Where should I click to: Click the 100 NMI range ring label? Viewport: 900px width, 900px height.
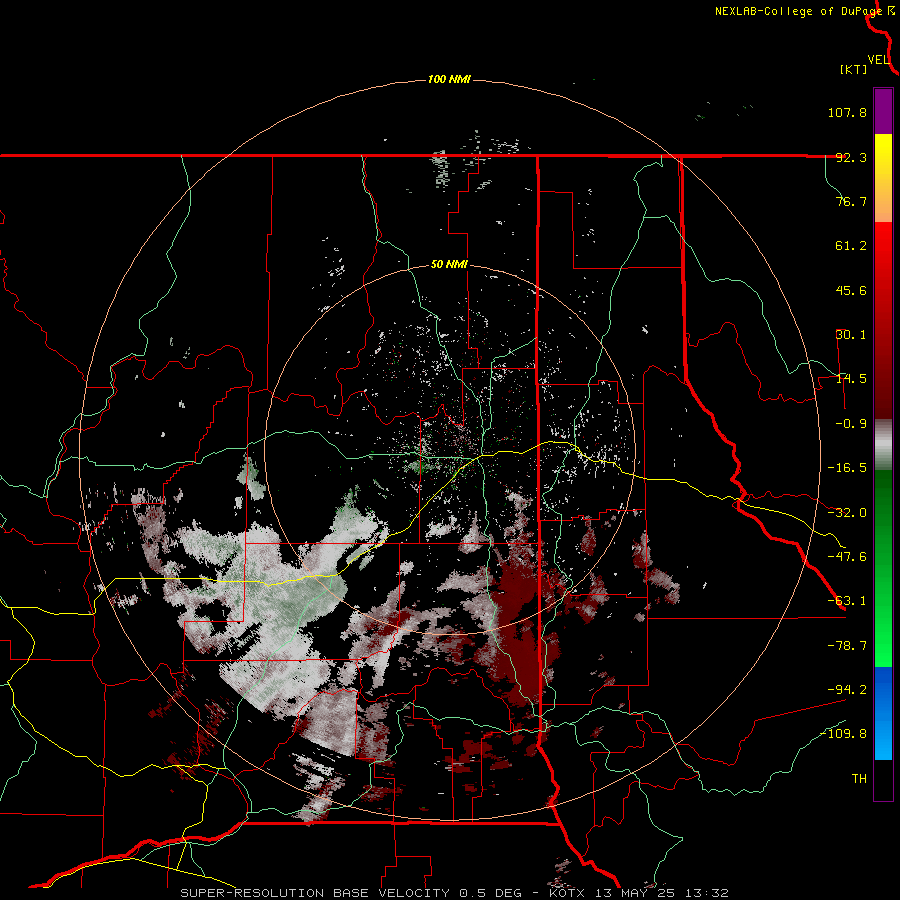click(449, 79)
